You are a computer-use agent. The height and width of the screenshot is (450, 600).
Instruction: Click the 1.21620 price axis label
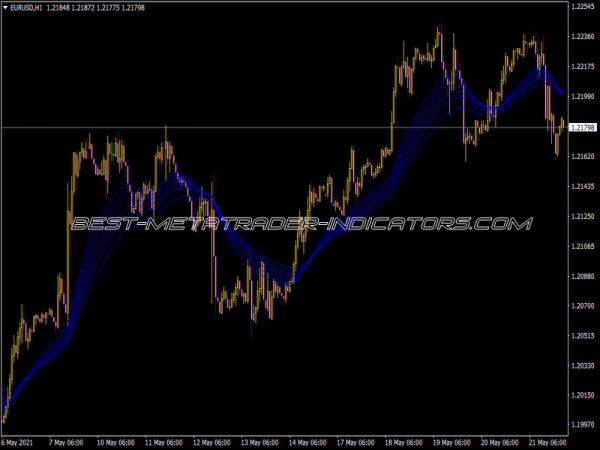(581, 157)
